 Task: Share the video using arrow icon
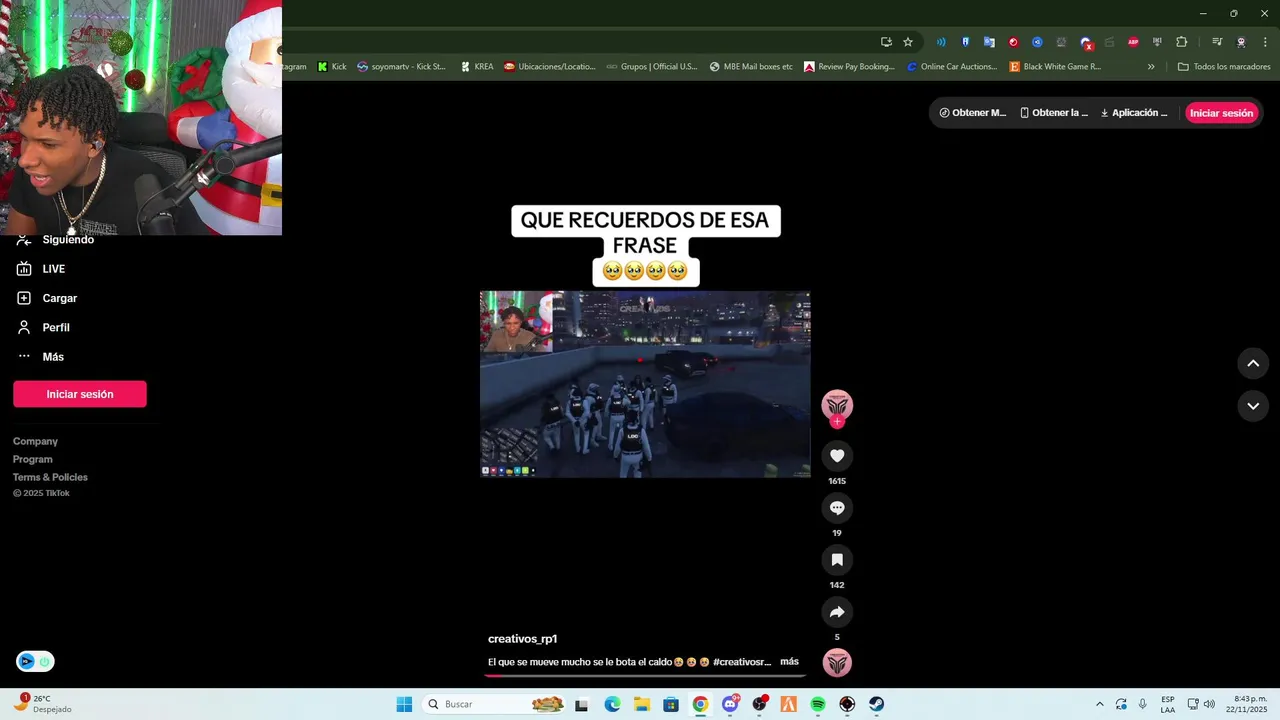[837, 612]
